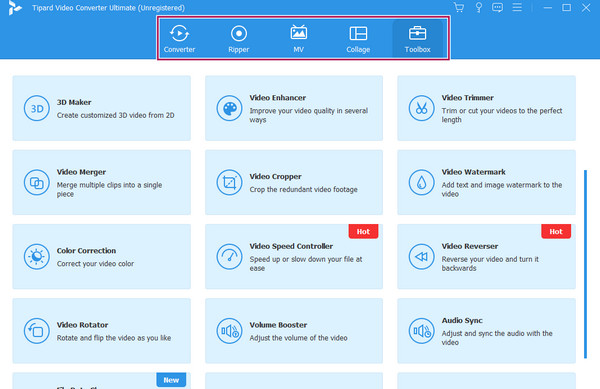Select the Toolbox tab
600x389 pixels.
click(417, 38)
